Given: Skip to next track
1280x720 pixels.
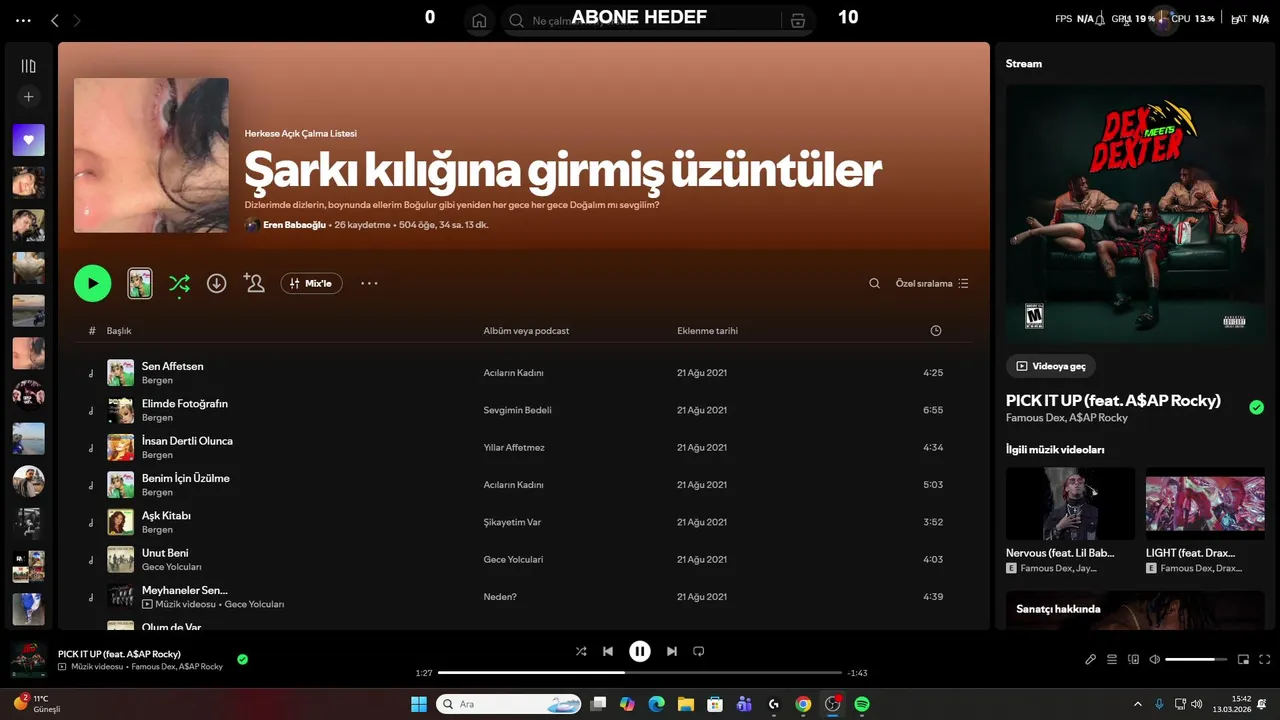Looking at the screenshot, I should pyautogui.click(x=672, y=651).
